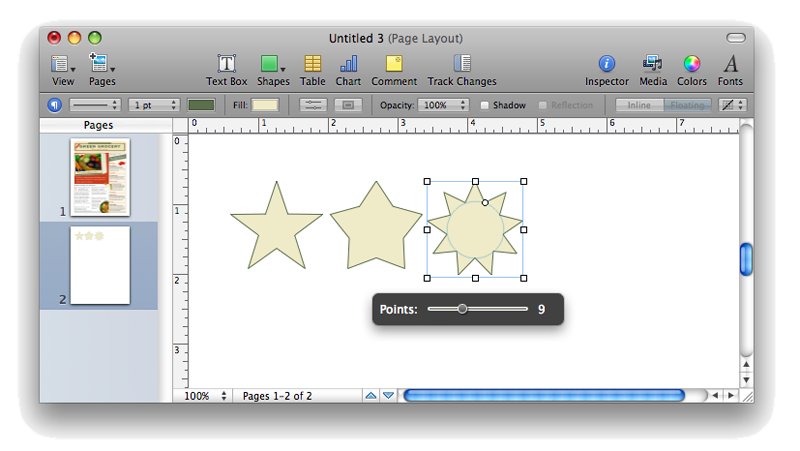Toggle the Shadow checkbox

point(484,105)
